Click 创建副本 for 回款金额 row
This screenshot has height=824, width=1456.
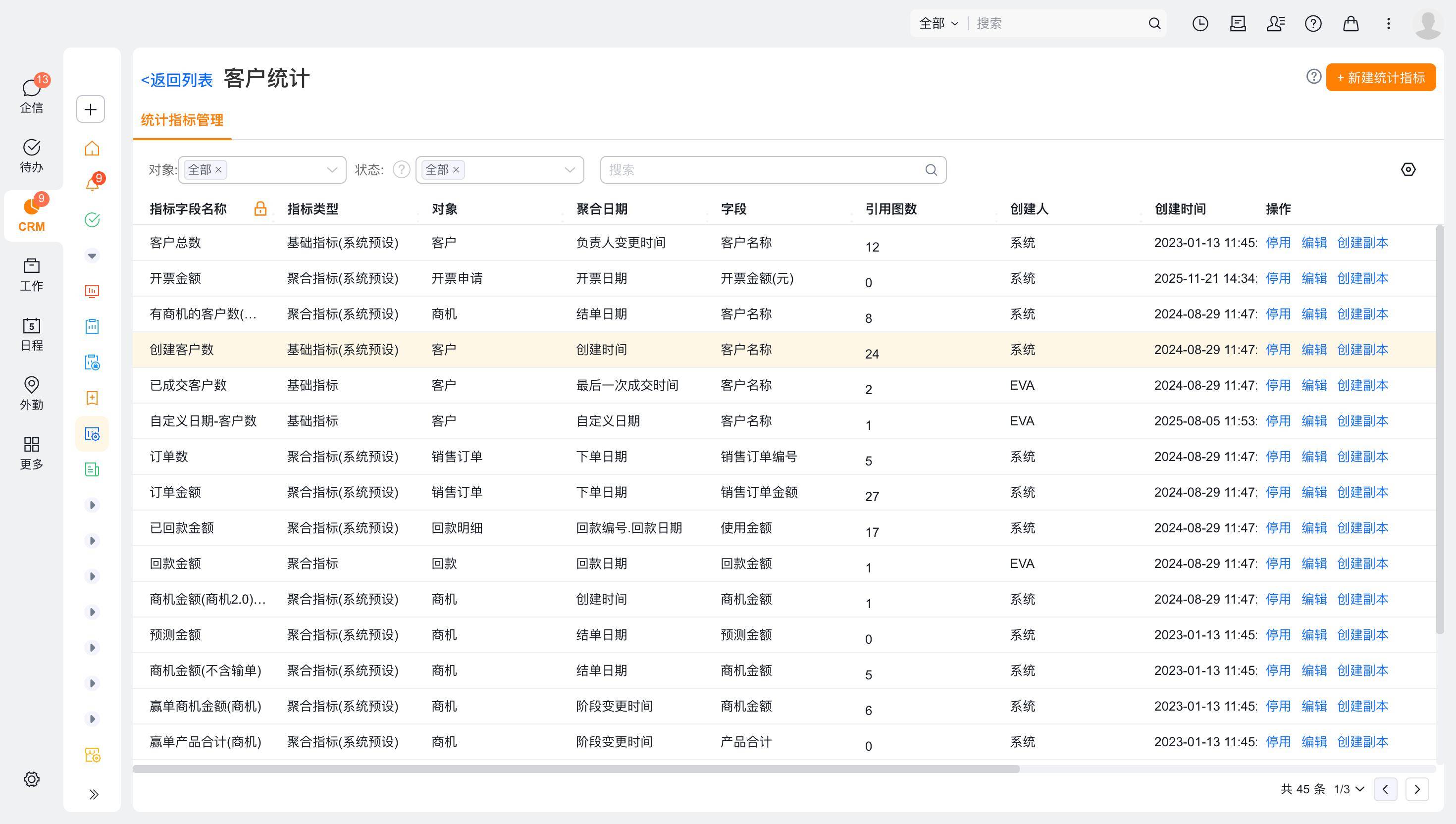click(x=1362, y=564)
